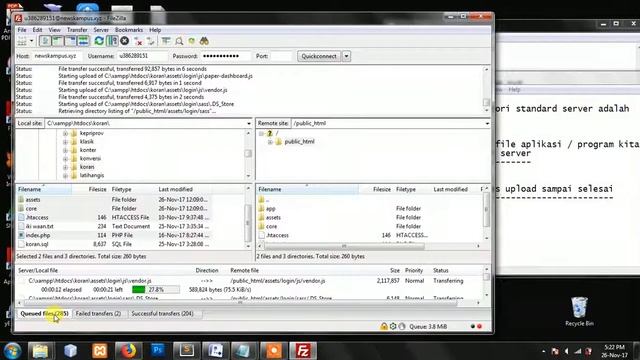The height and width of the screenshot is (360, 640).
Task: Reconnect to the last server icon
Action: pos(151,41)
